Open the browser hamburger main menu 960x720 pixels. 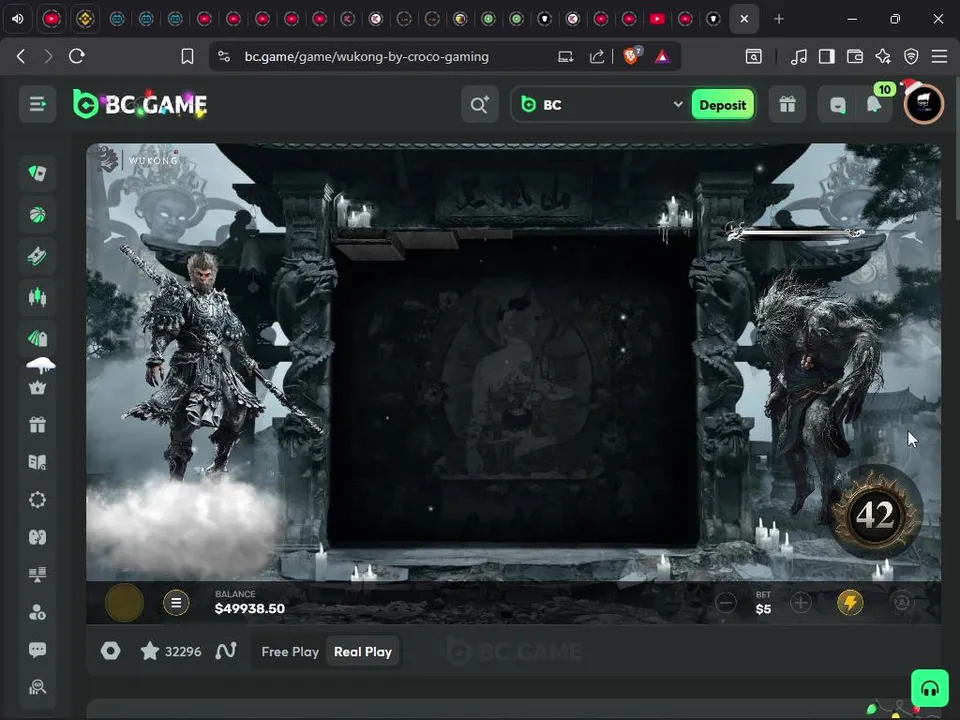939,57
